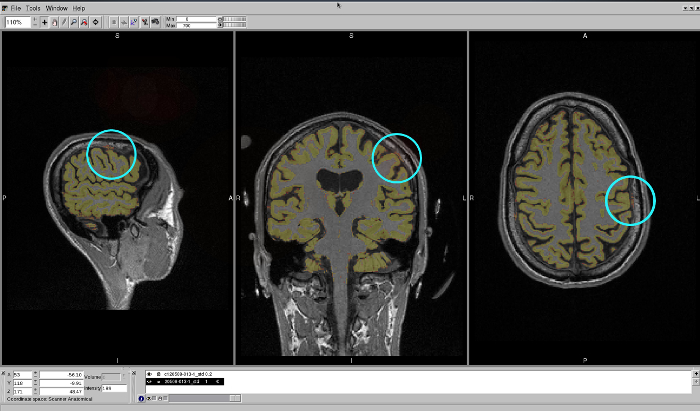The width and height of the screenshot is (700, 411).
Task: Click the application icon left of File
Action: click(4, 8)
